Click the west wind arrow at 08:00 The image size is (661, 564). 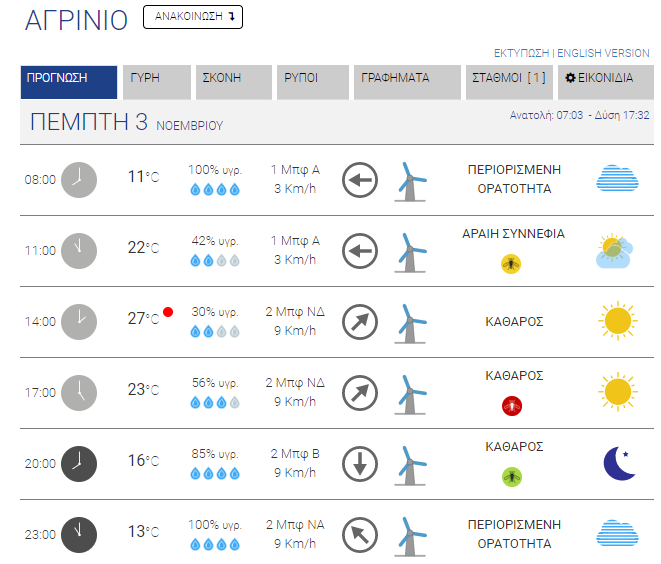(x=359, y=181)
